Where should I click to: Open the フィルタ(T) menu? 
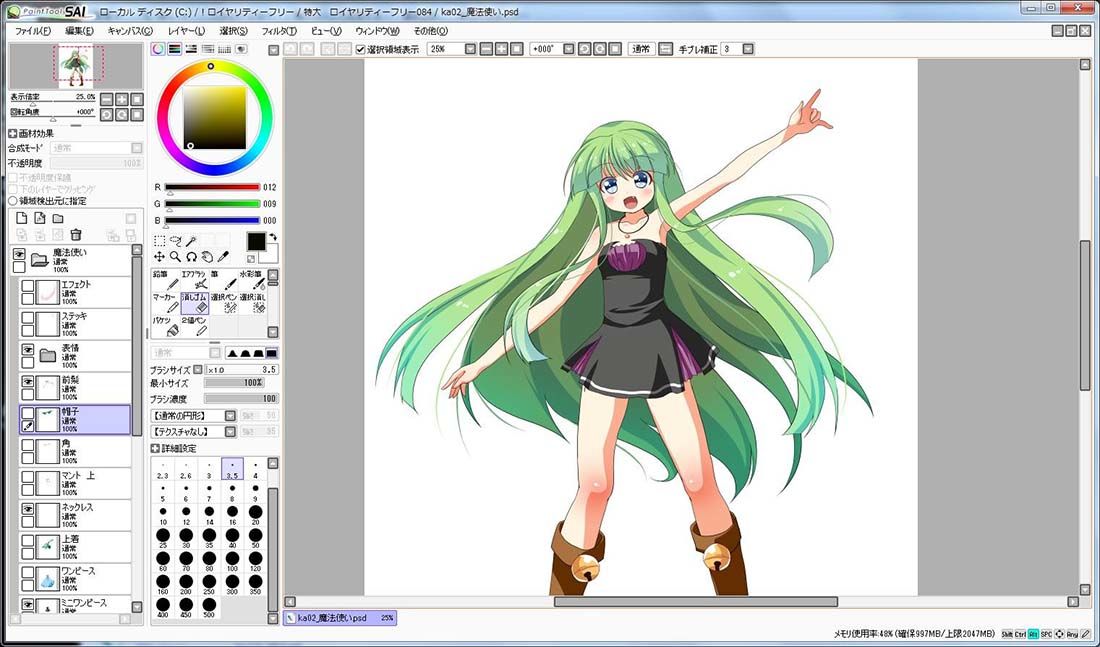click(279, 31)
